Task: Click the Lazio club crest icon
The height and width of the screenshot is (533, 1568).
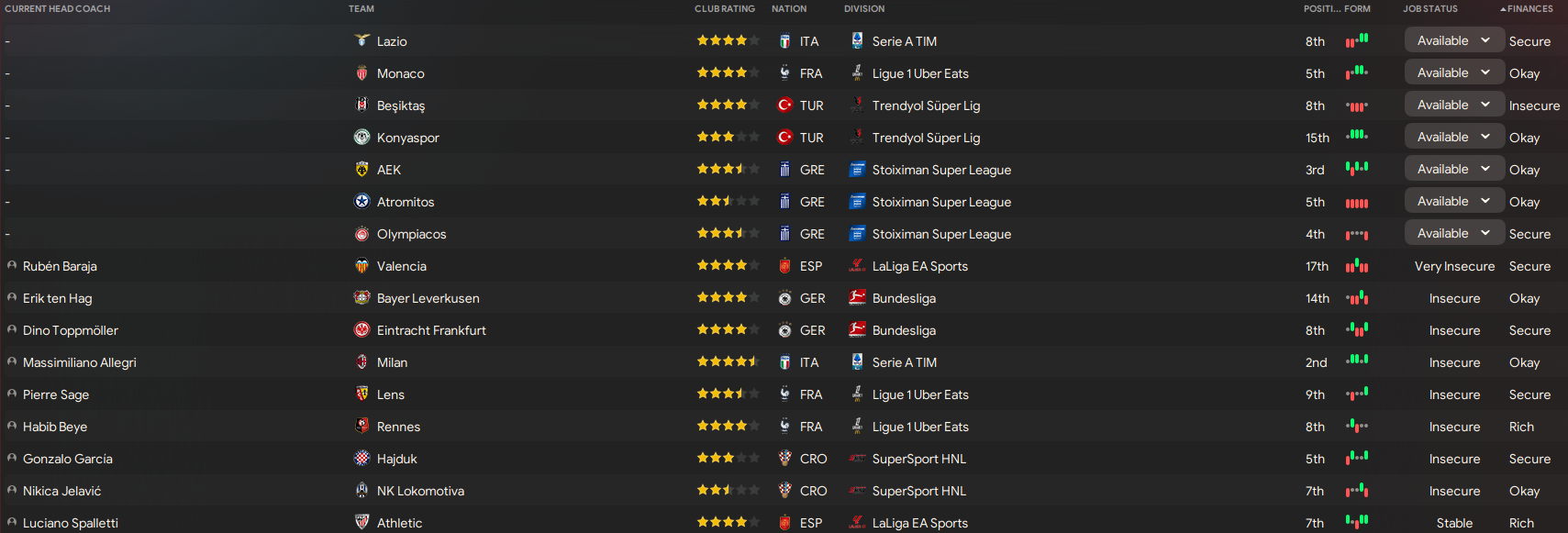Action: pyautogui.click(x=362, y=40)
